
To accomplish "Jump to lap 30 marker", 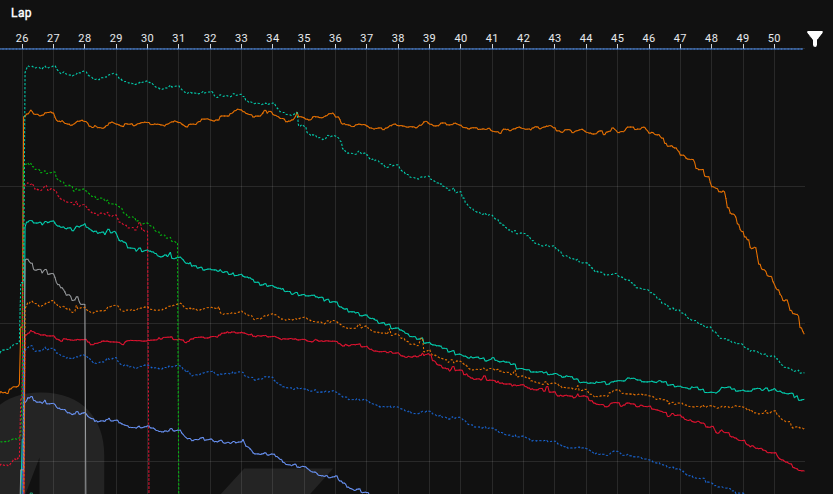I will coord(147,38).
